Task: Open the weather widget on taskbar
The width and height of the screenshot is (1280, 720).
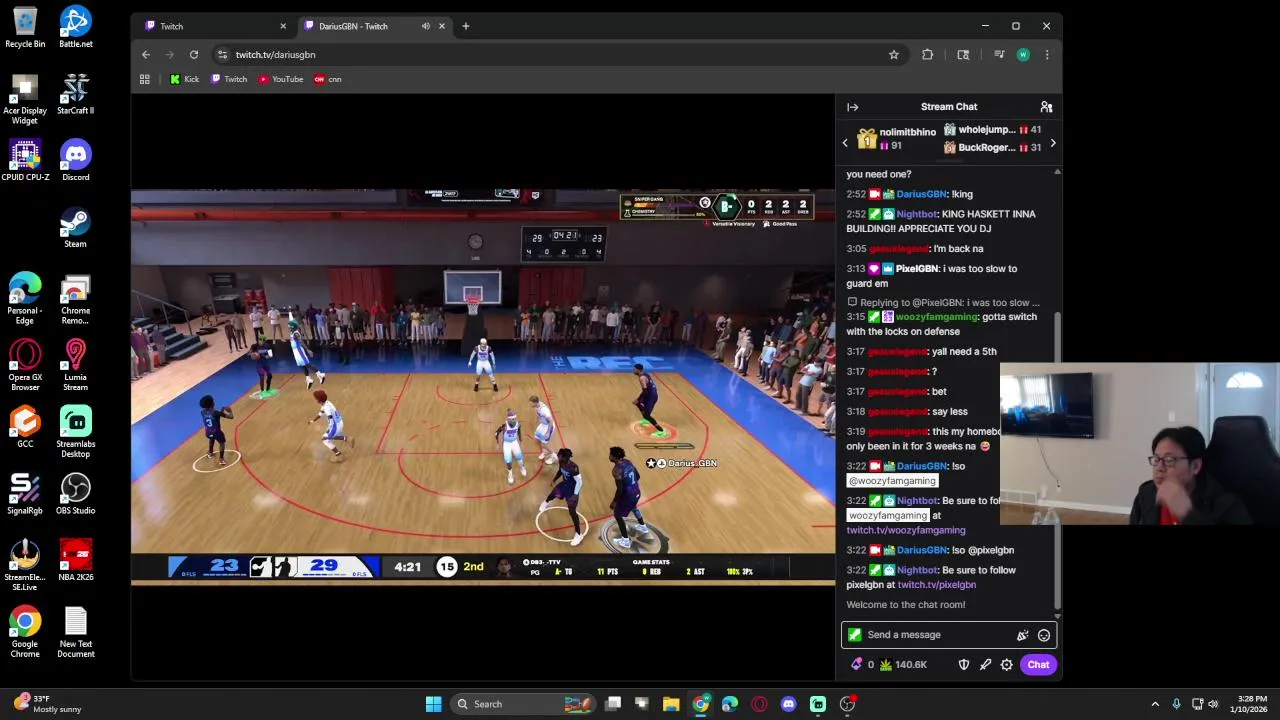Action: point(48,704)
